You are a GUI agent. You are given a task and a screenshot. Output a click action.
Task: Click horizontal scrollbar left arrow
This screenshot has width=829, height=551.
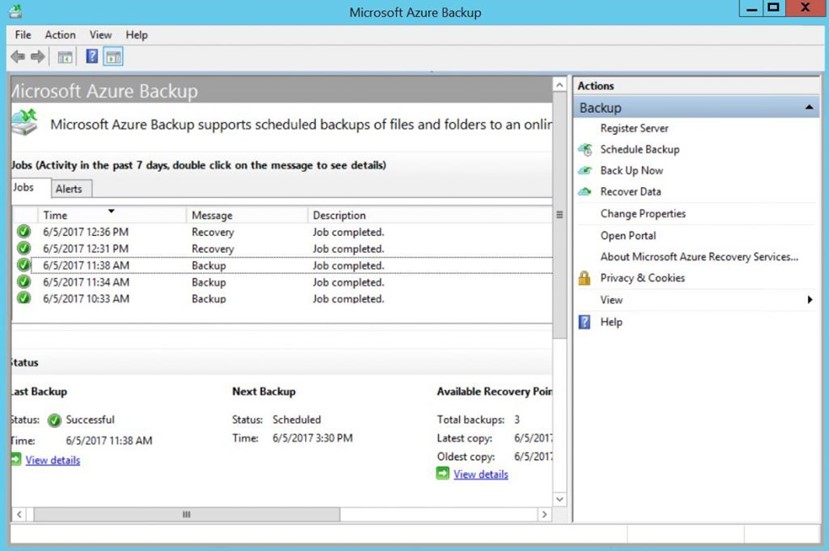[19, 514]
